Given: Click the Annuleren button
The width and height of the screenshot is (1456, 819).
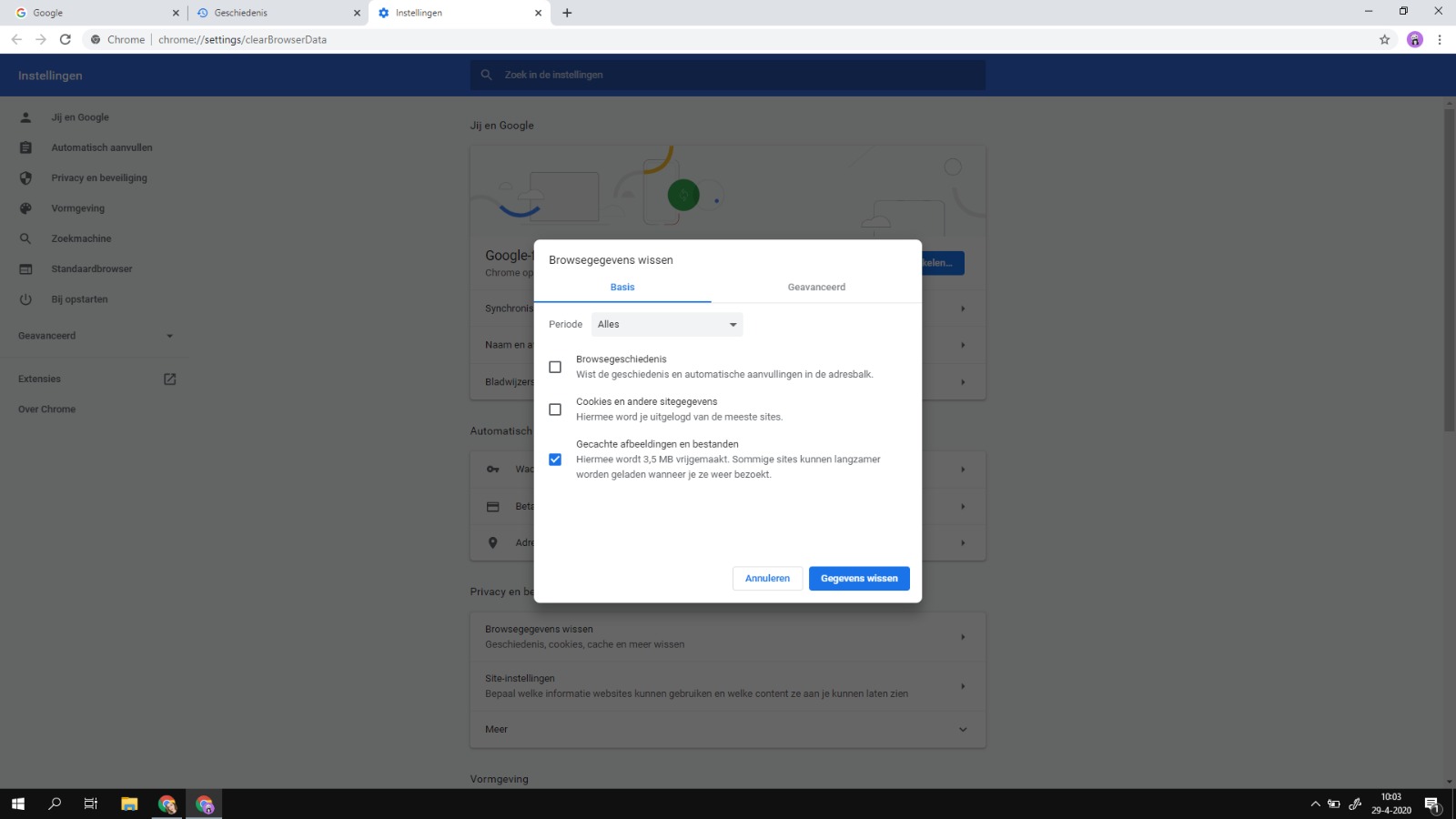Looking at the screenshot, I should tap(767, 579).
